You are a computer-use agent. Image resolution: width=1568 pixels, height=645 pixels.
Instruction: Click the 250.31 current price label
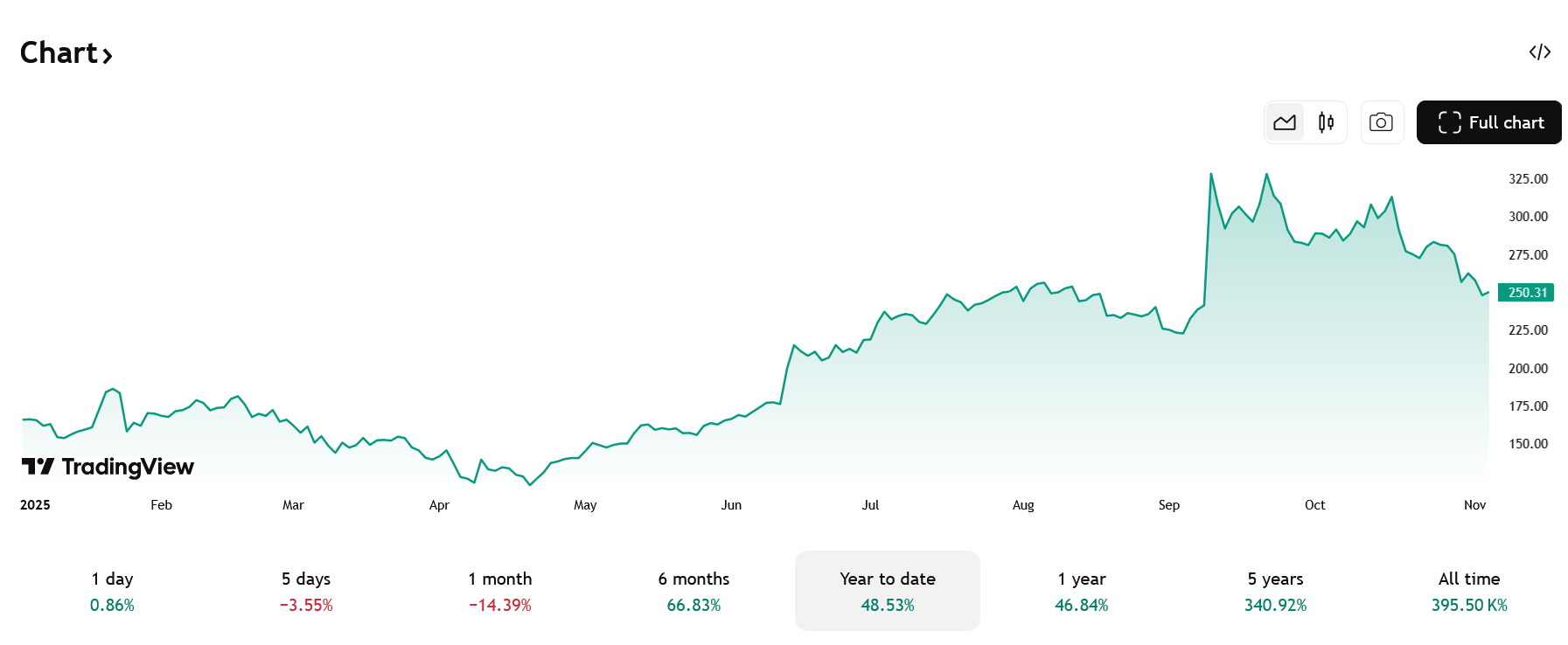[x=1526, y=293]
